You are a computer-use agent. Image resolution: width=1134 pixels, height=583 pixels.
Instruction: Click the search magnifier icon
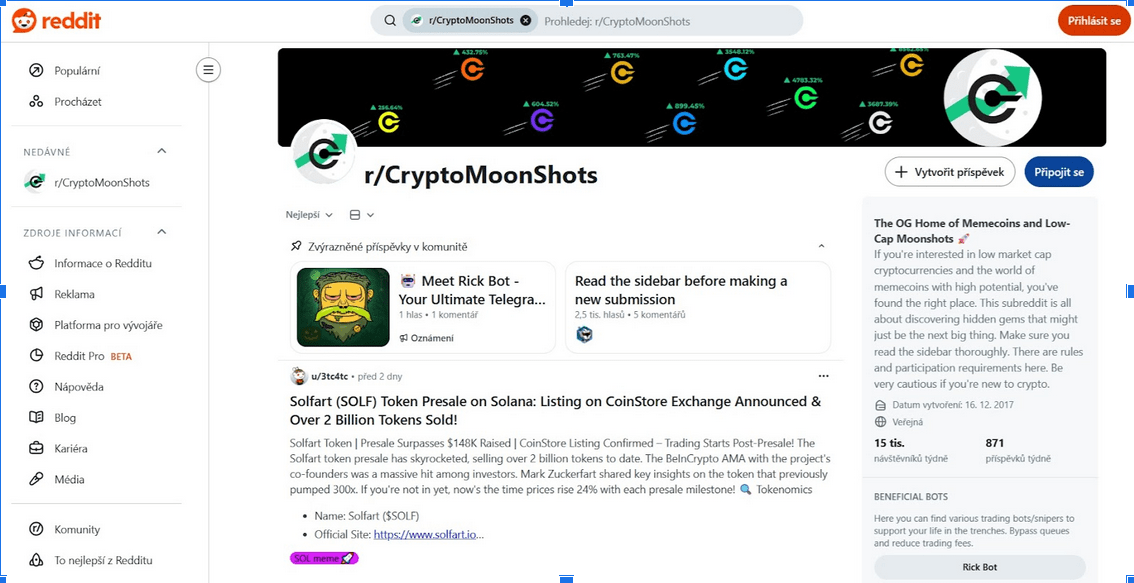pos(390,20)
